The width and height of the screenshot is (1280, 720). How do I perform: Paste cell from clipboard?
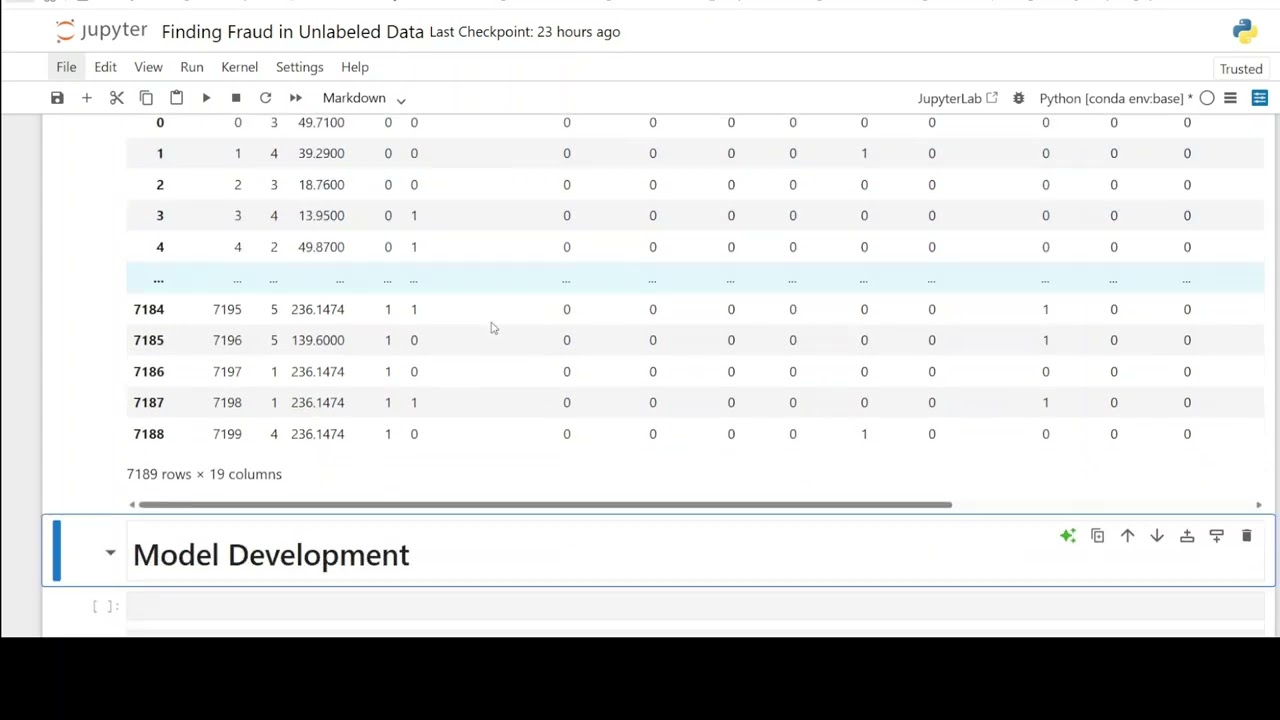coord(176,98)
